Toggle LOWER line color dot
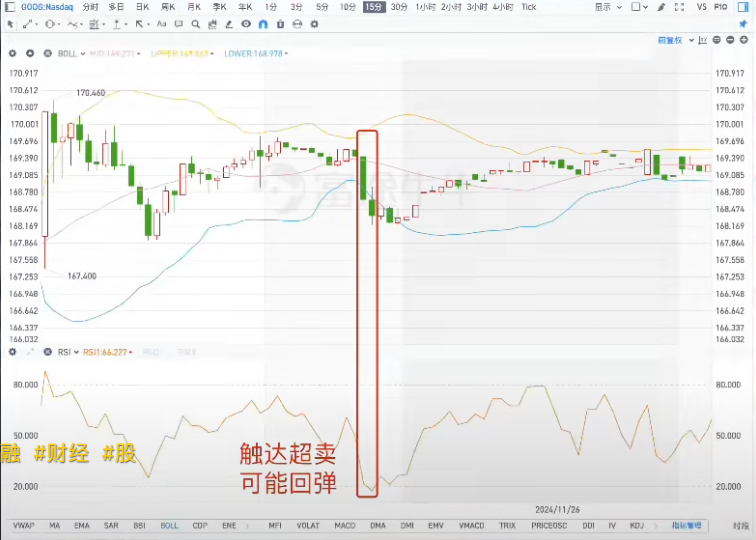The height and width of the screenshot is (540, 756). coord(286,54)
